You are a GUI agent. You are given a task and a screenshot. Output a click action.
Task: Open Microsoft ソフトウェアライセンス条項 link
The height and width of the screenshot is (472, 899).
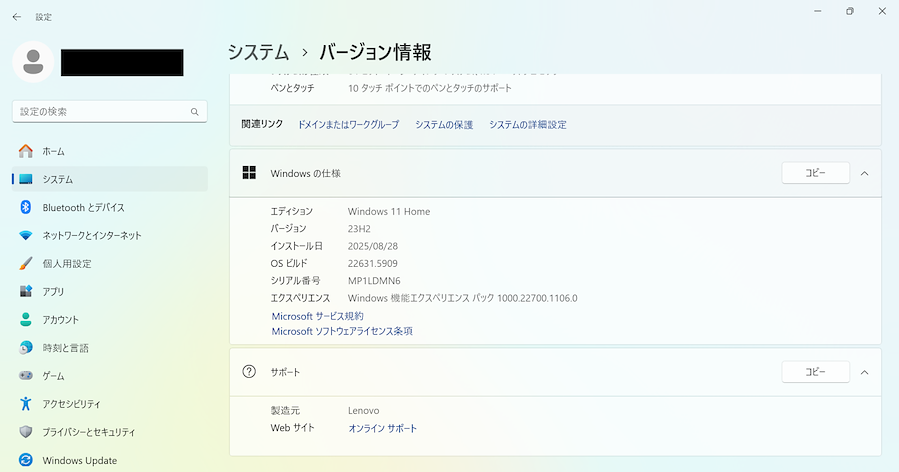(342, 331)
